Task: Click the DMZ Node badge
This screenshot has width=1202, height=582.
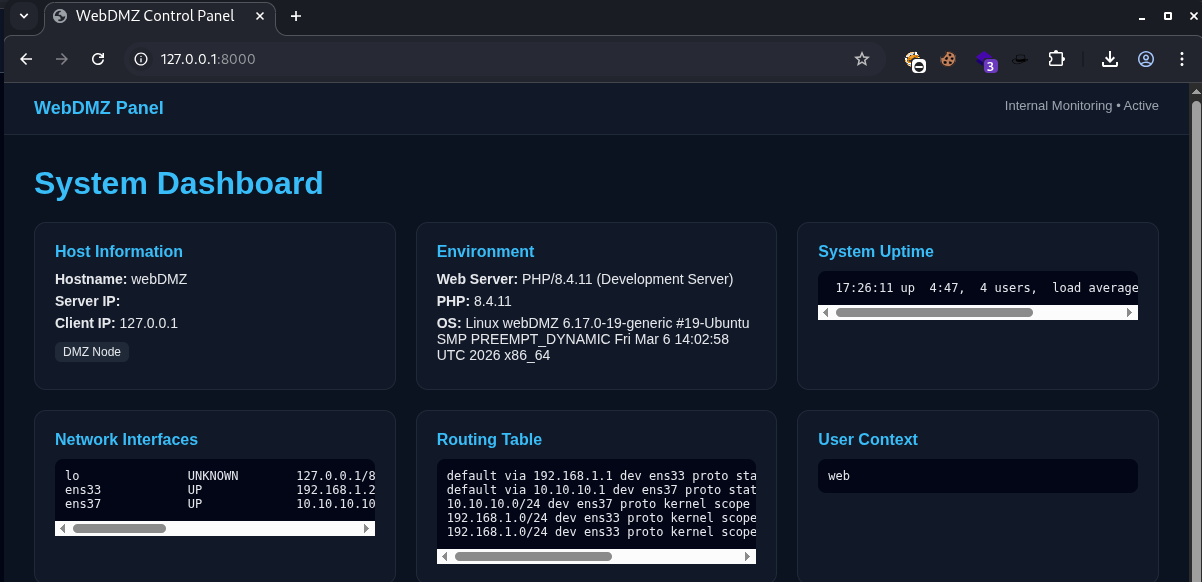Action: (x=92, y=352)
